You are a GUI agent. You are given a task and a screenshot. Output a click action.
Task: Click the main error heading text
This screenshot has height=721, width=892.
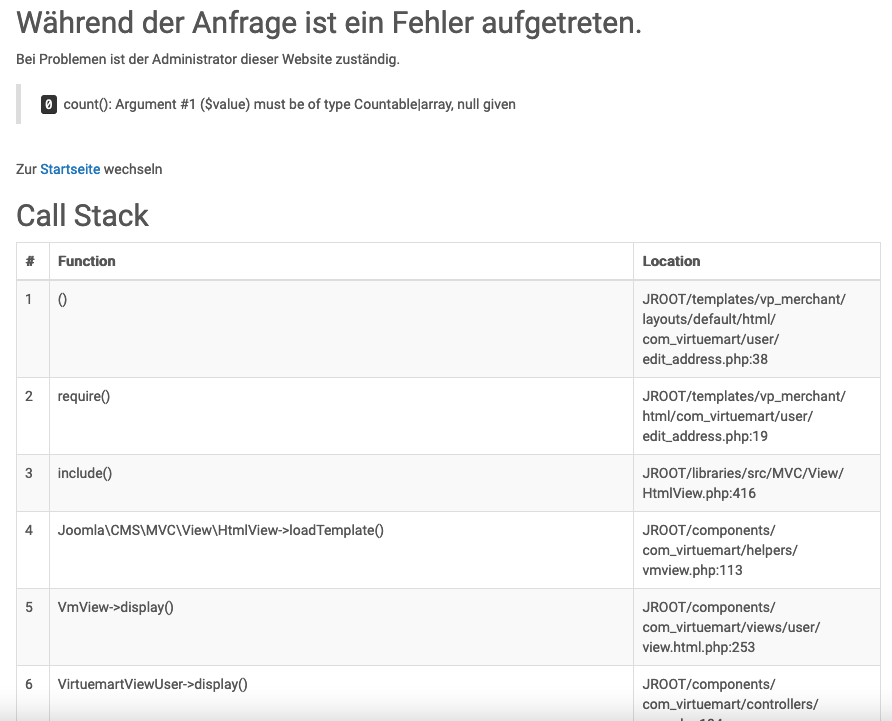(329, 23)
